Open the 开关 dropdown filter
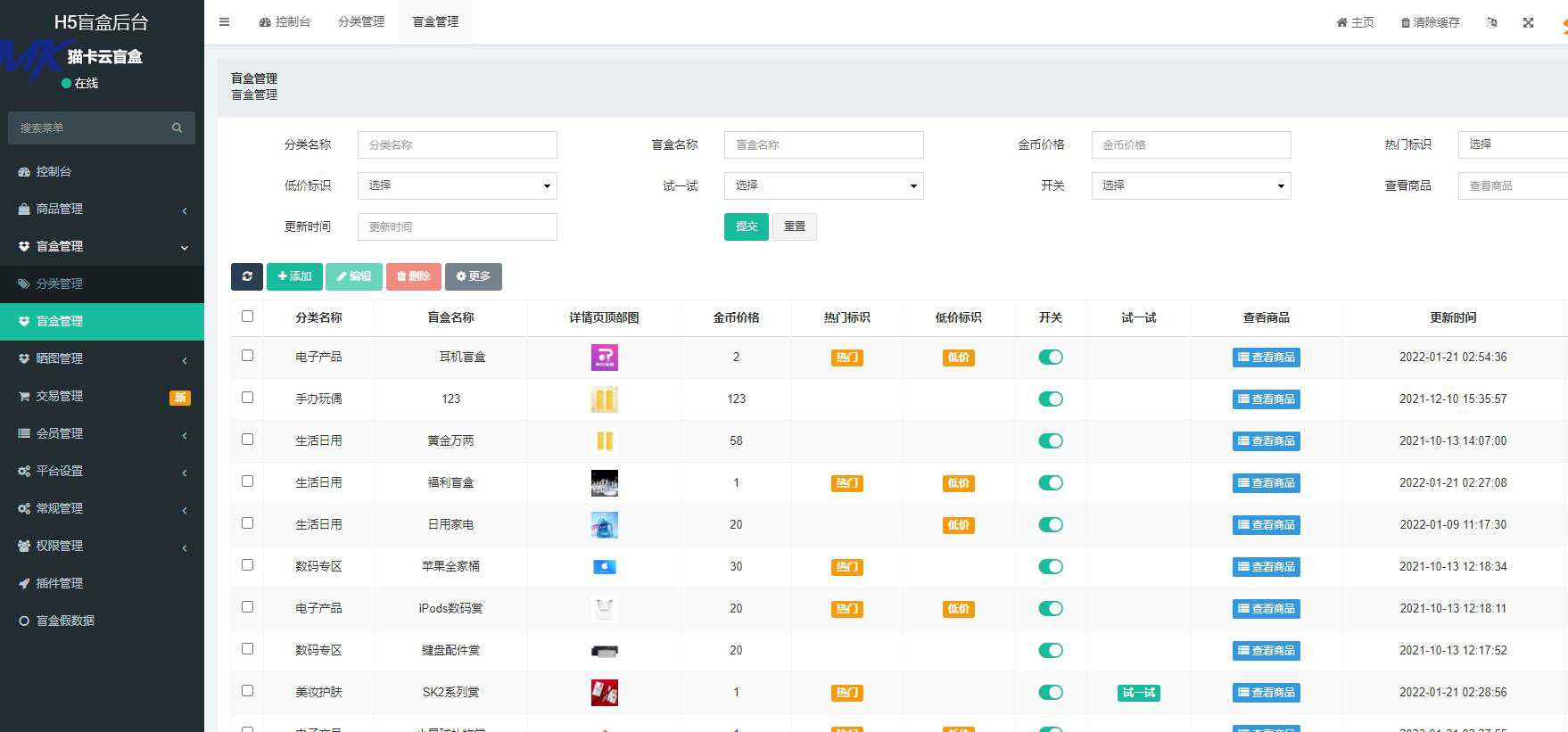 [x=1192, y=185]
